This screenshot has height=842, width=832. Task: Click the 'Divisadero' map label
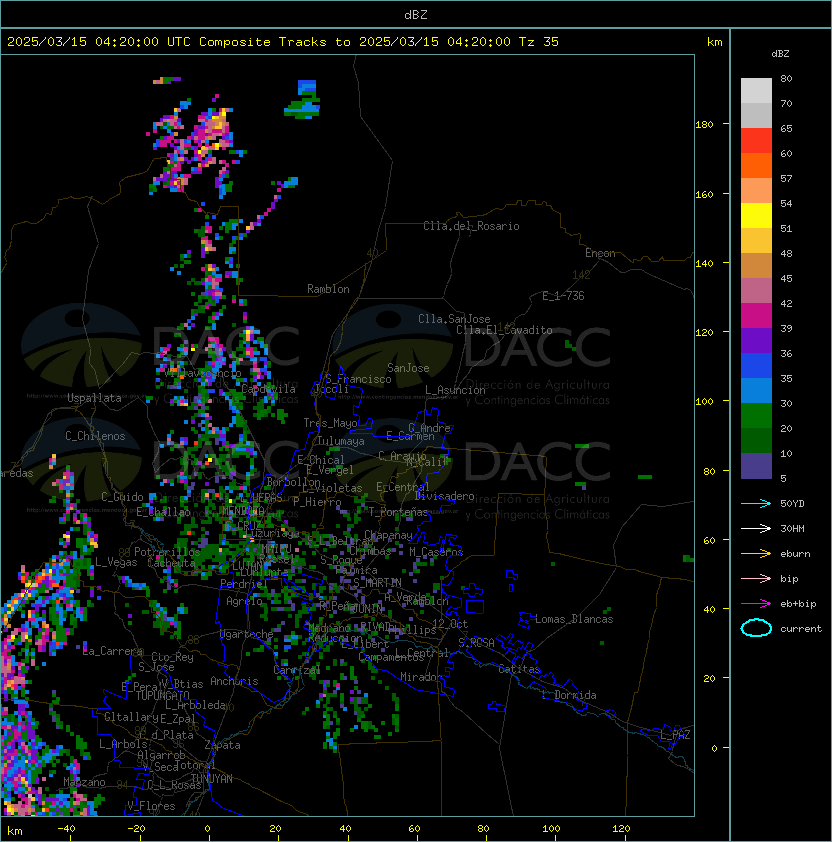(x=444, y=496)
